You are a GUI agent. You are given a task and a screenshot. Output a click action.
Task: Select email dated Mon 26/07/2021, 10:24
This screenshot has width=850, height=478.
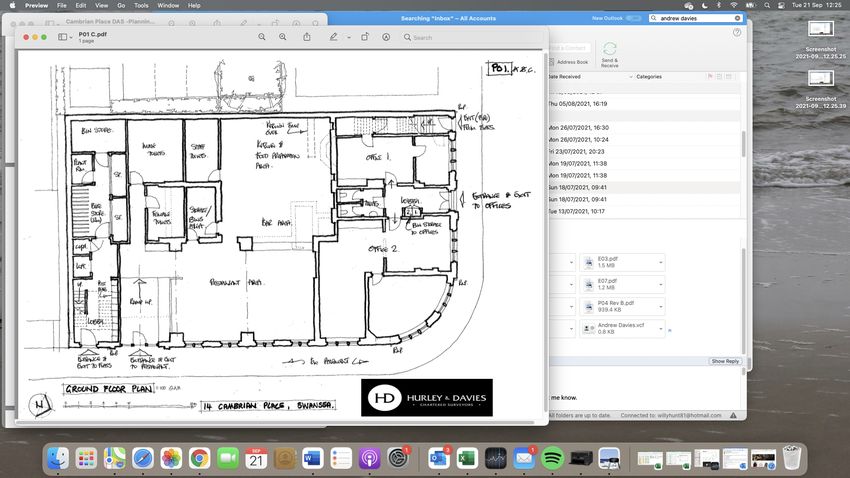(x=645, y=140)
